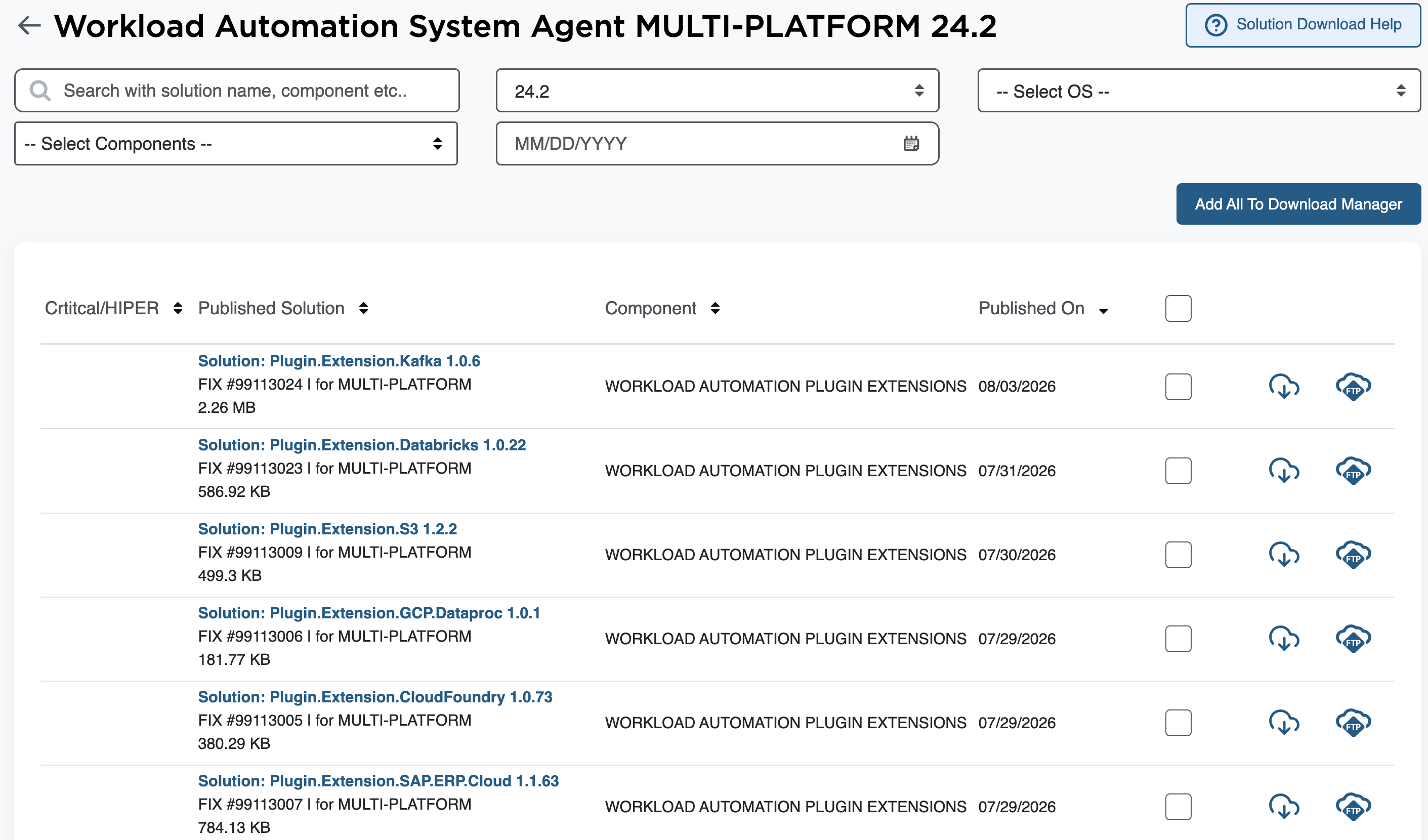Go back using the left arrow icon
1428x840 pixels.
coord(29,25)
